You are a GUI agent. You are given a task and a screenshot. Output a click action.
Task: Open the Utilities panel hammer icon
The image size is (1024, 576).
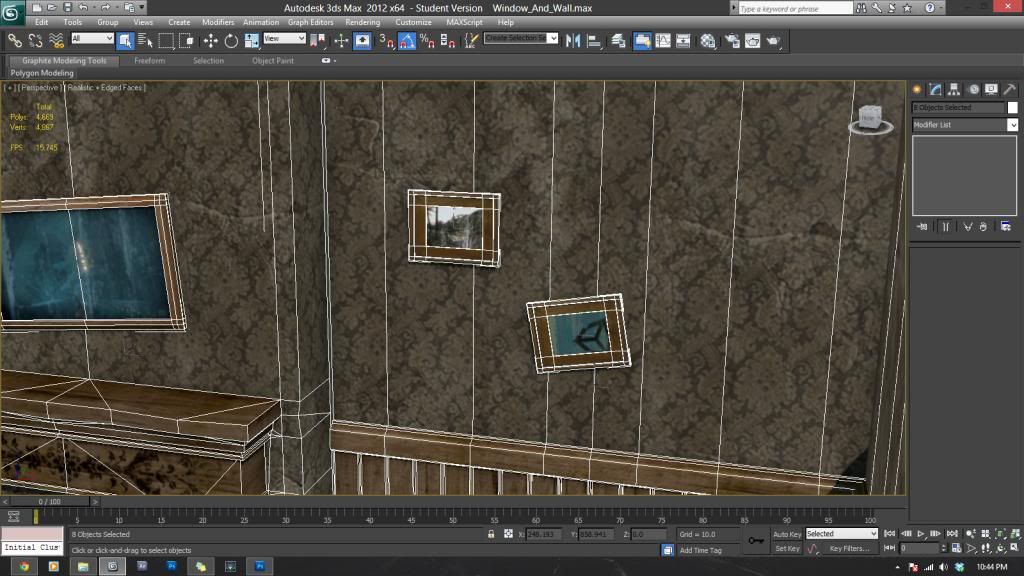click(x=1010, y=89)
